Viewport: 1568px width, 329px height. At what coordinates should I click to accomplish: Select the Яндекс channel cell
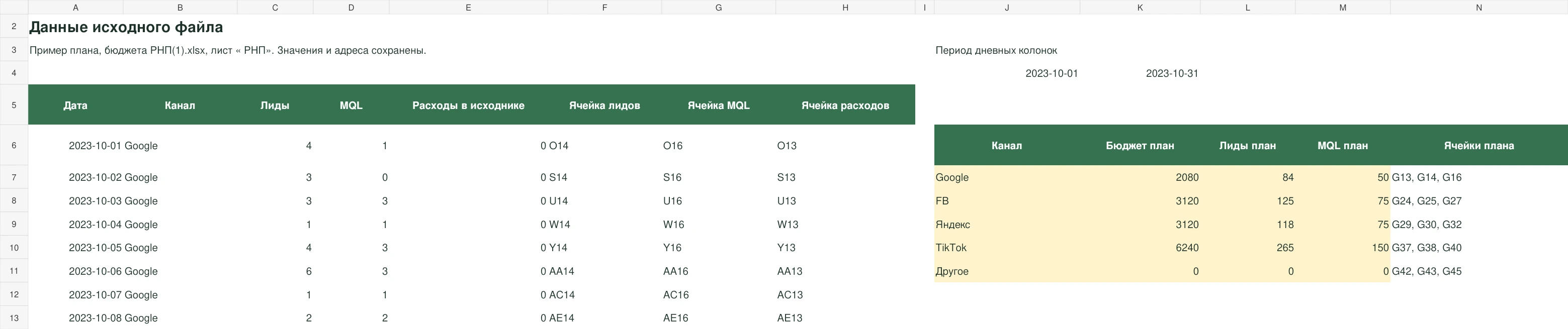click(1007, 225)
